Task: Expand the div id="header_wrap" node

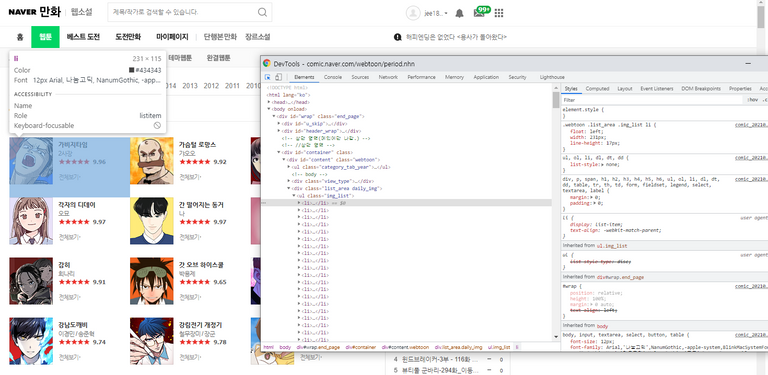Action: [x=279, y=131]
